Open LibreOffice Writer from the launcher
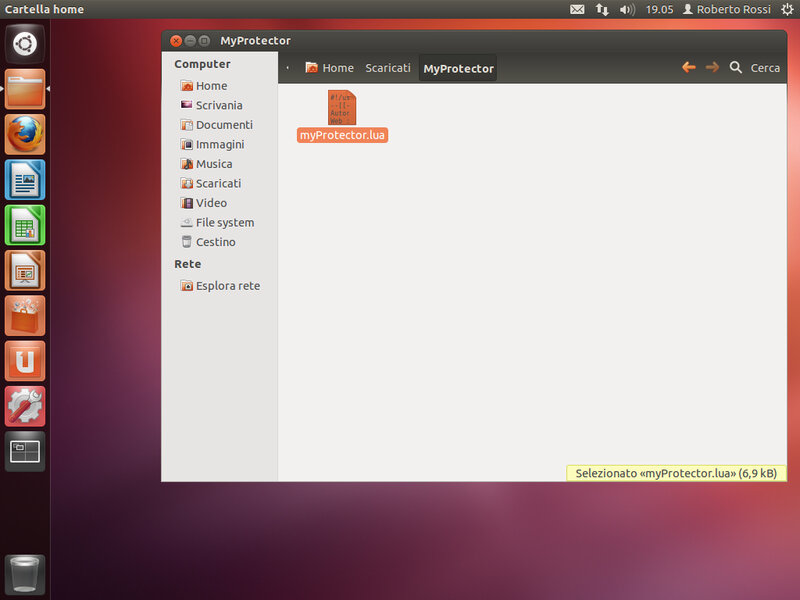The image size is (800, 600). click(x=25, y=180)
